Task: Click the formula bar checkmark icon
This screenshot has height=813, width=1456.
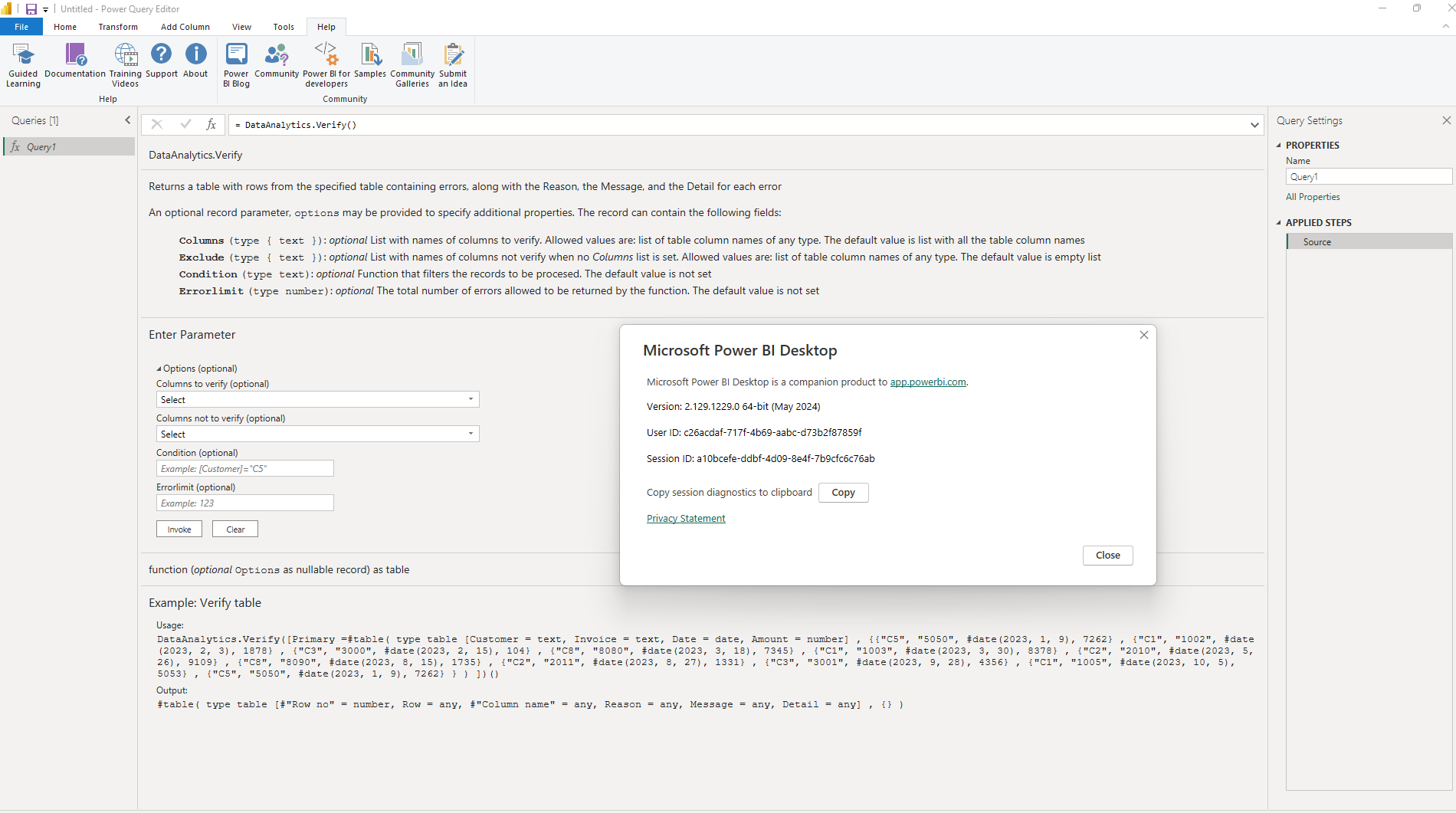Action: (185, 124)
